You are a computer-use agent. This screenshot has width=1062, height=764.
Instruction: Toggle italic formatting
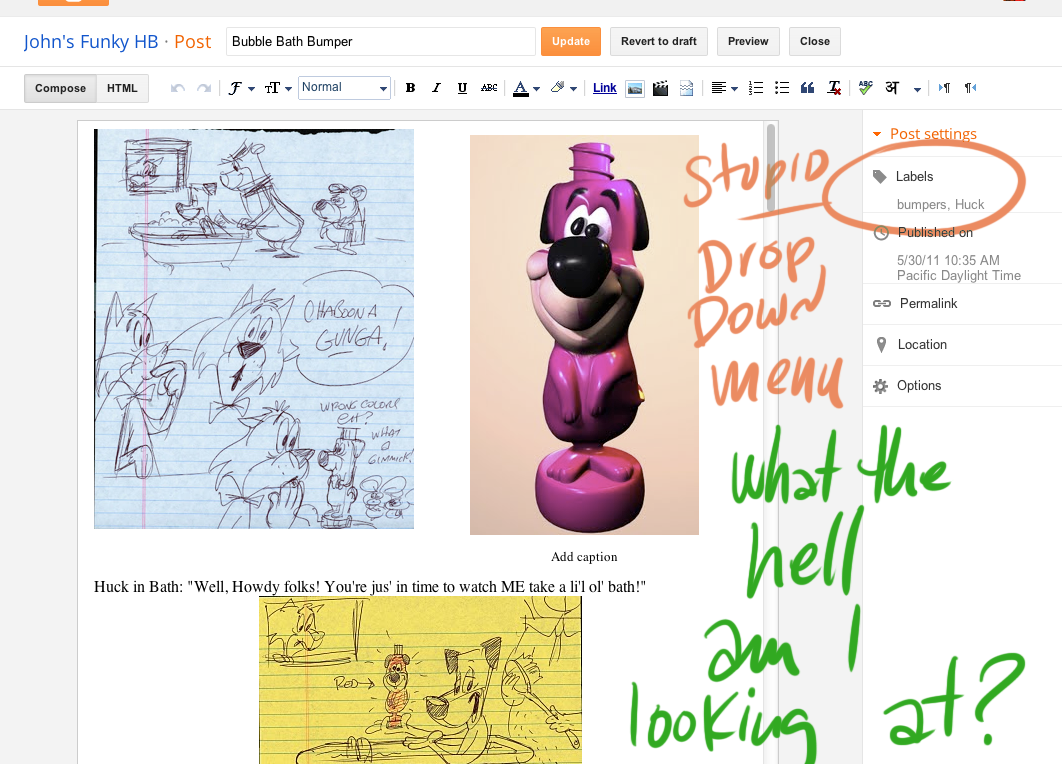point(436,87)
